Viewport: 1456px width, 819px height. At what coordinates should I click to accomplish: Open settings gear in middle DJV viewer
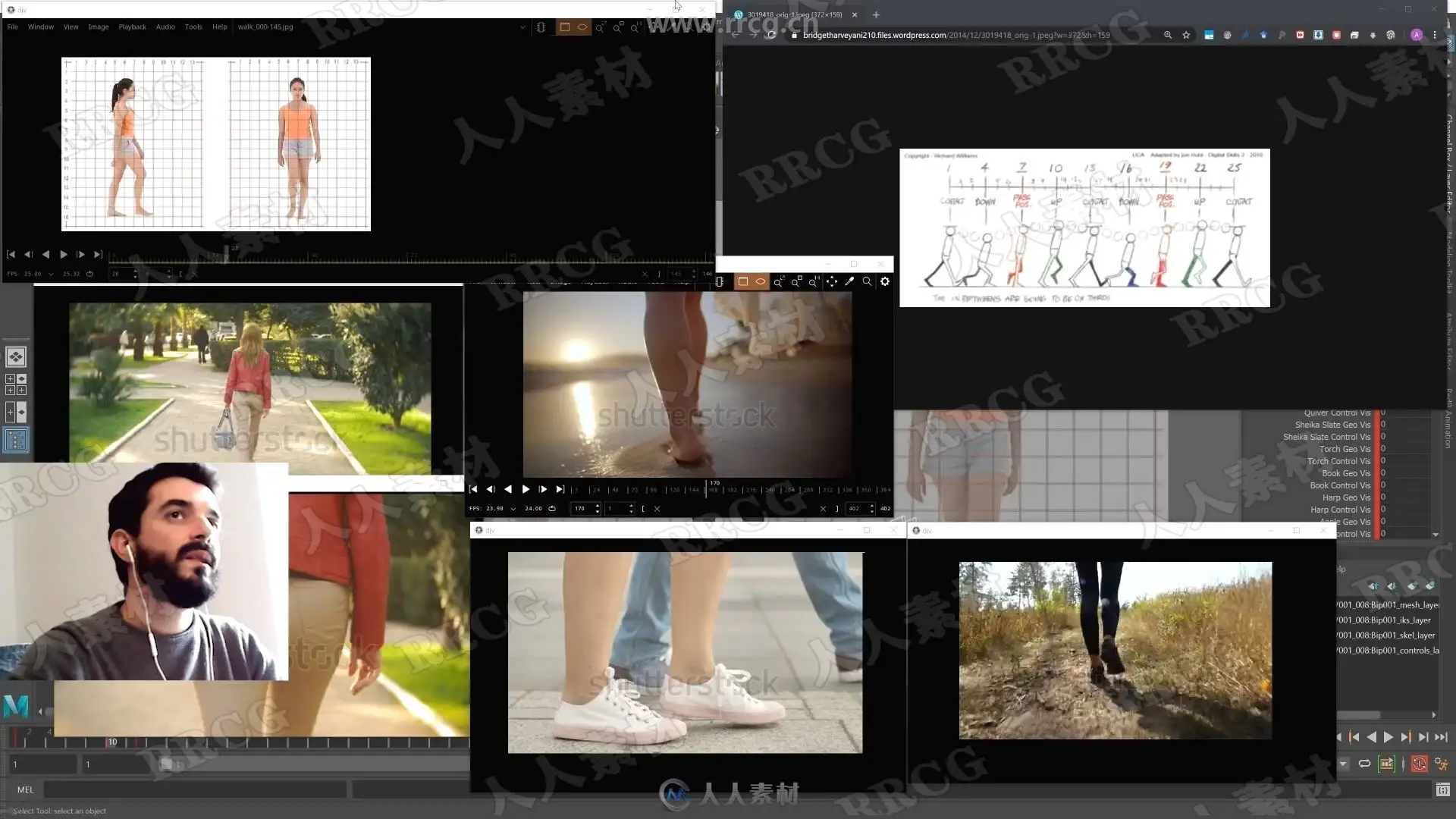point(884,281)
